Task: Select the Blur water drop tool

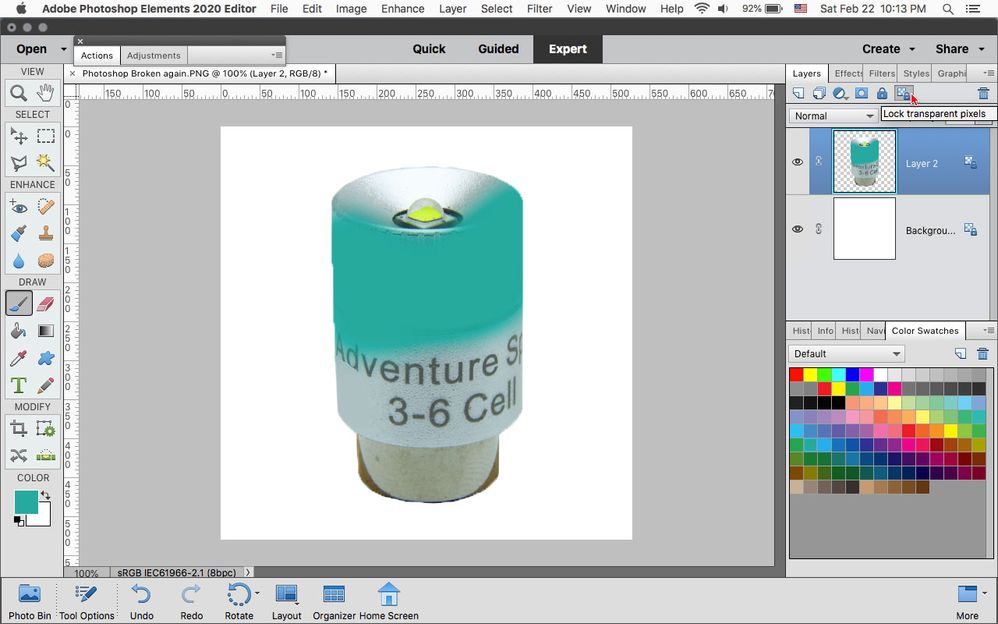Action: 18,260
